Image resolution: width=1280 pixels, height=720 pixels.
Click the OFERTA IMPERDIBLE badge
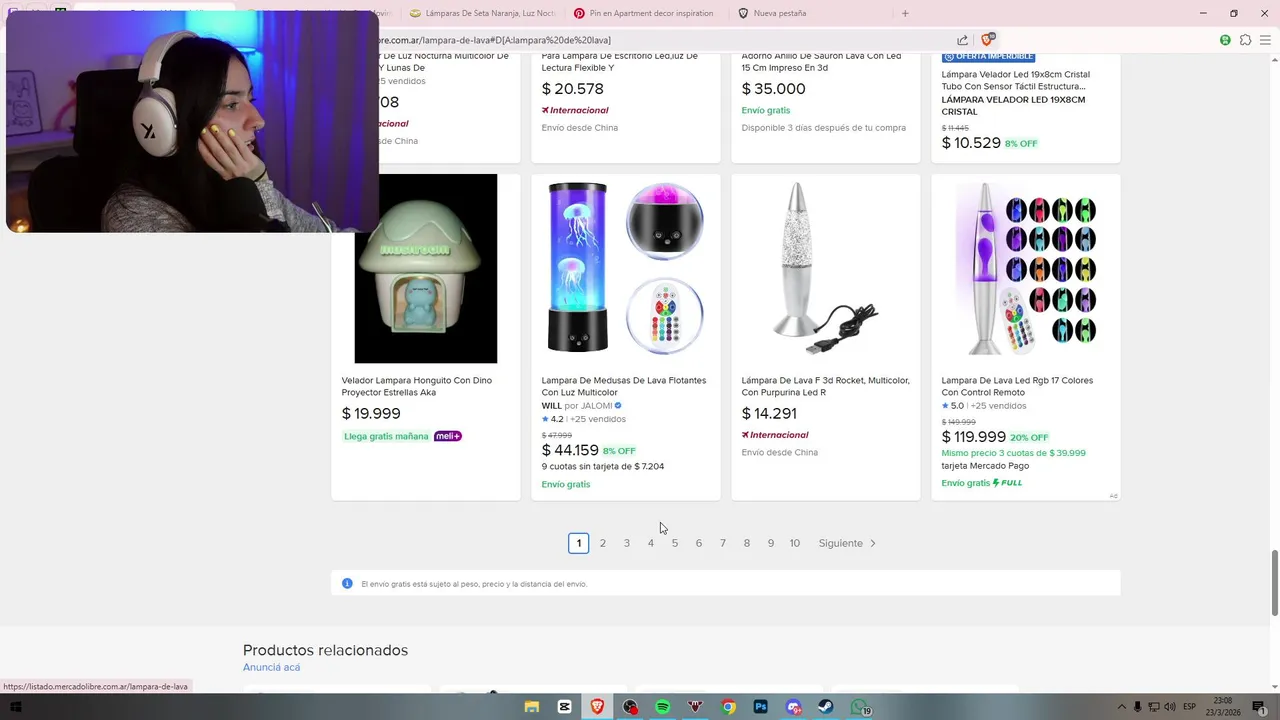(x=988, y=57)
